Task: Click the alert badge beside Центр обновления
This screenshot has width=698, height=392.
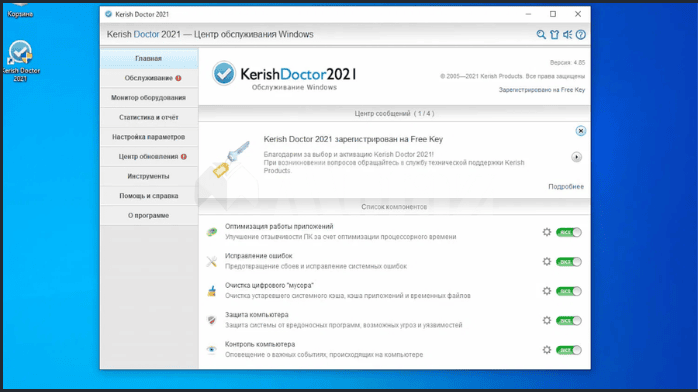Action: (183, 157)
